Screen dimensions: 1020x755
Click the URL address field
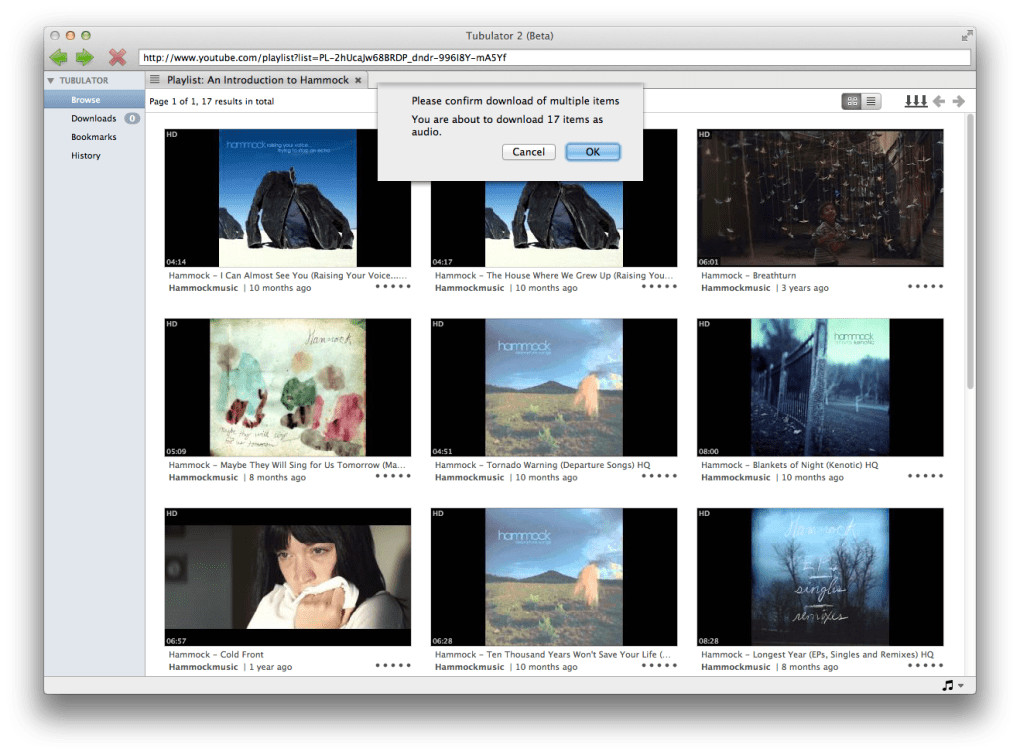[x=554, y=57]
